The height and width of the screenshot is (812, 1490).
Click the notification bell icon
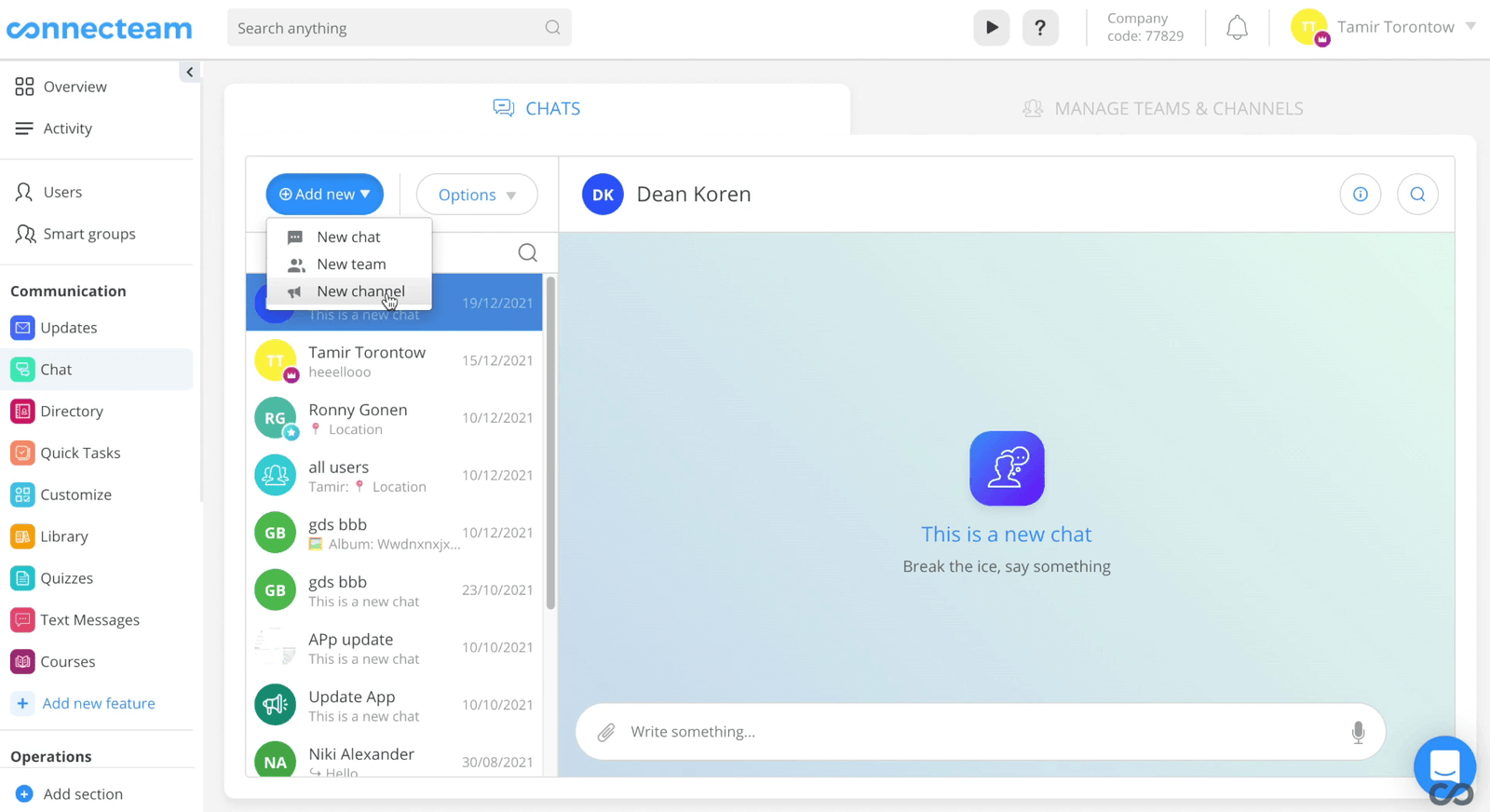point(1237,28)
